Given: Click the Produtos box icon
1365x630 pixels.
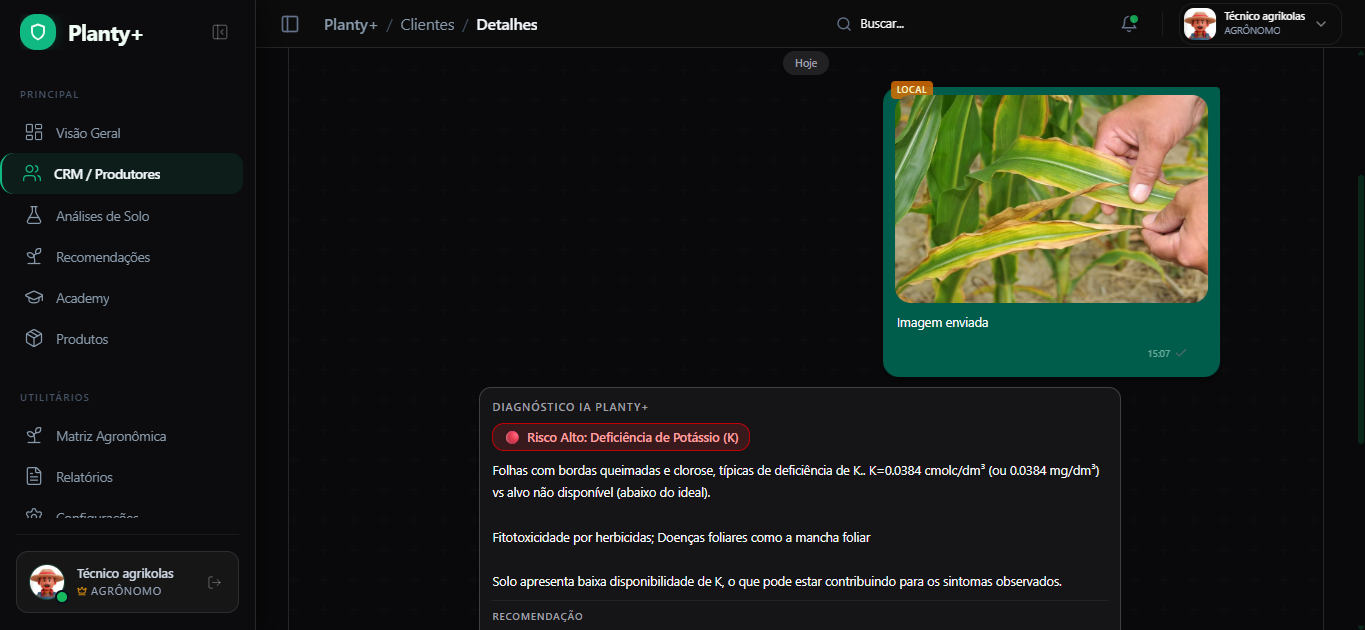Looking at the screenshot, I should coord(34,339).
